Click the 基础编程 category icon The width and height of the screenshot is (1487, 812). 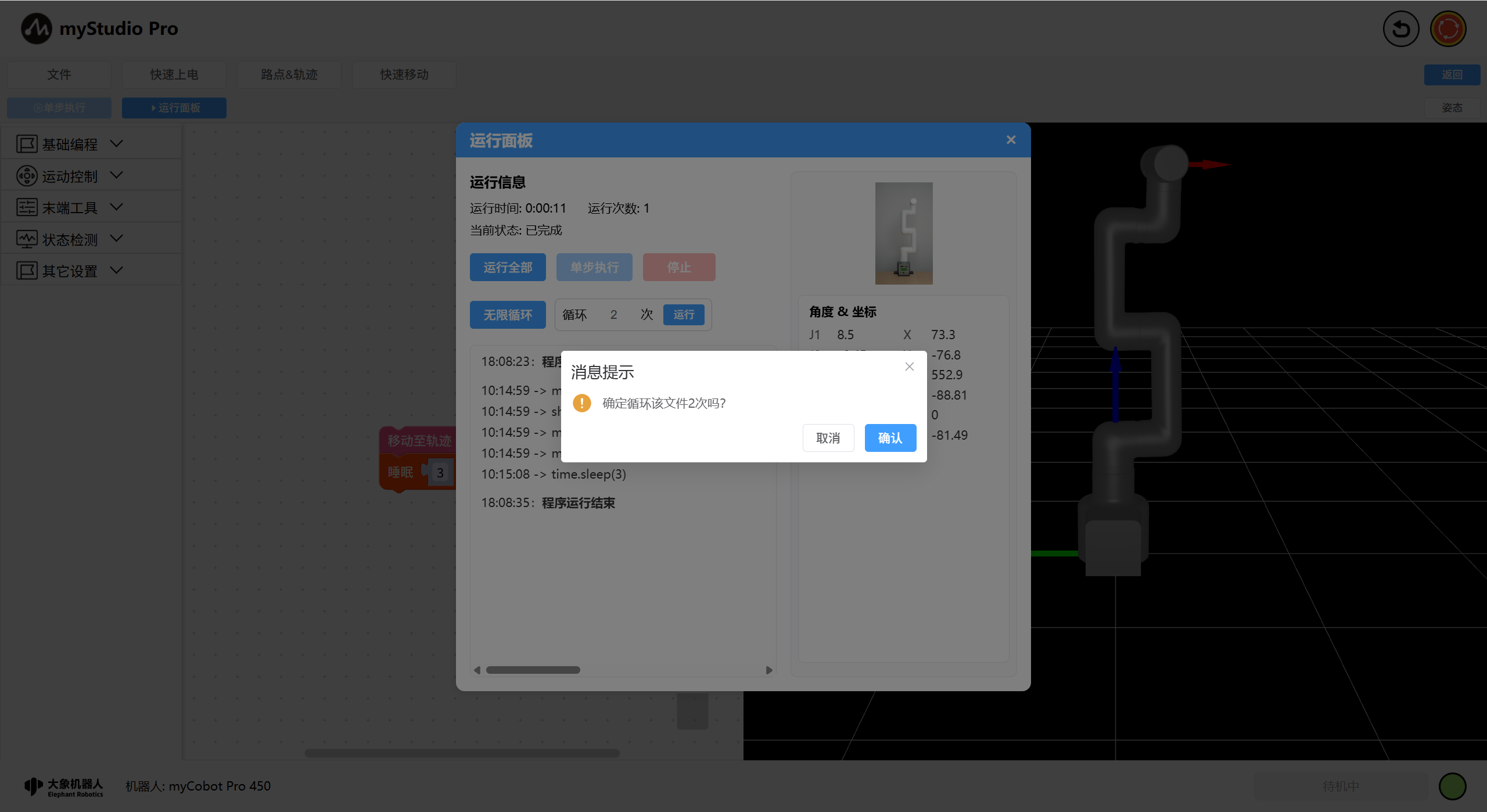[x=27, y=144]
